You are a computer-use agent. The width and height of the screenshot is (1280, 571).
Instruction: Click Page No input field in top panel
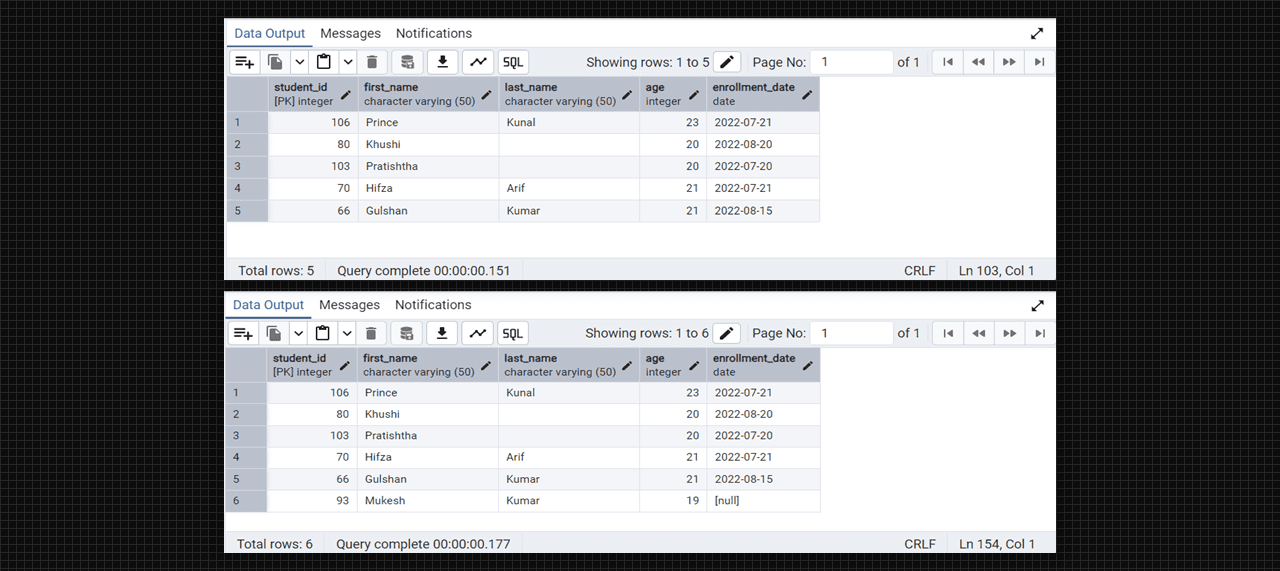pos(851,62)
